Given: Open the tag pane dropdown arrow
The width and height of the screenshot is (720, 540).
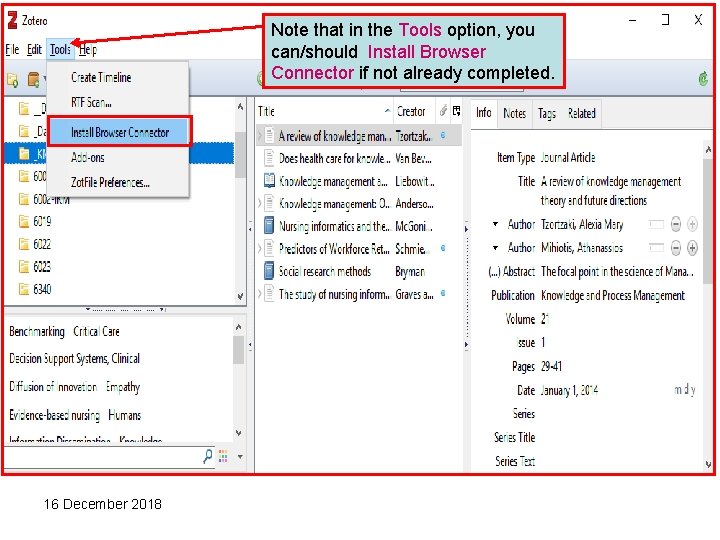Looking at the screenshot, I should 240,457.
